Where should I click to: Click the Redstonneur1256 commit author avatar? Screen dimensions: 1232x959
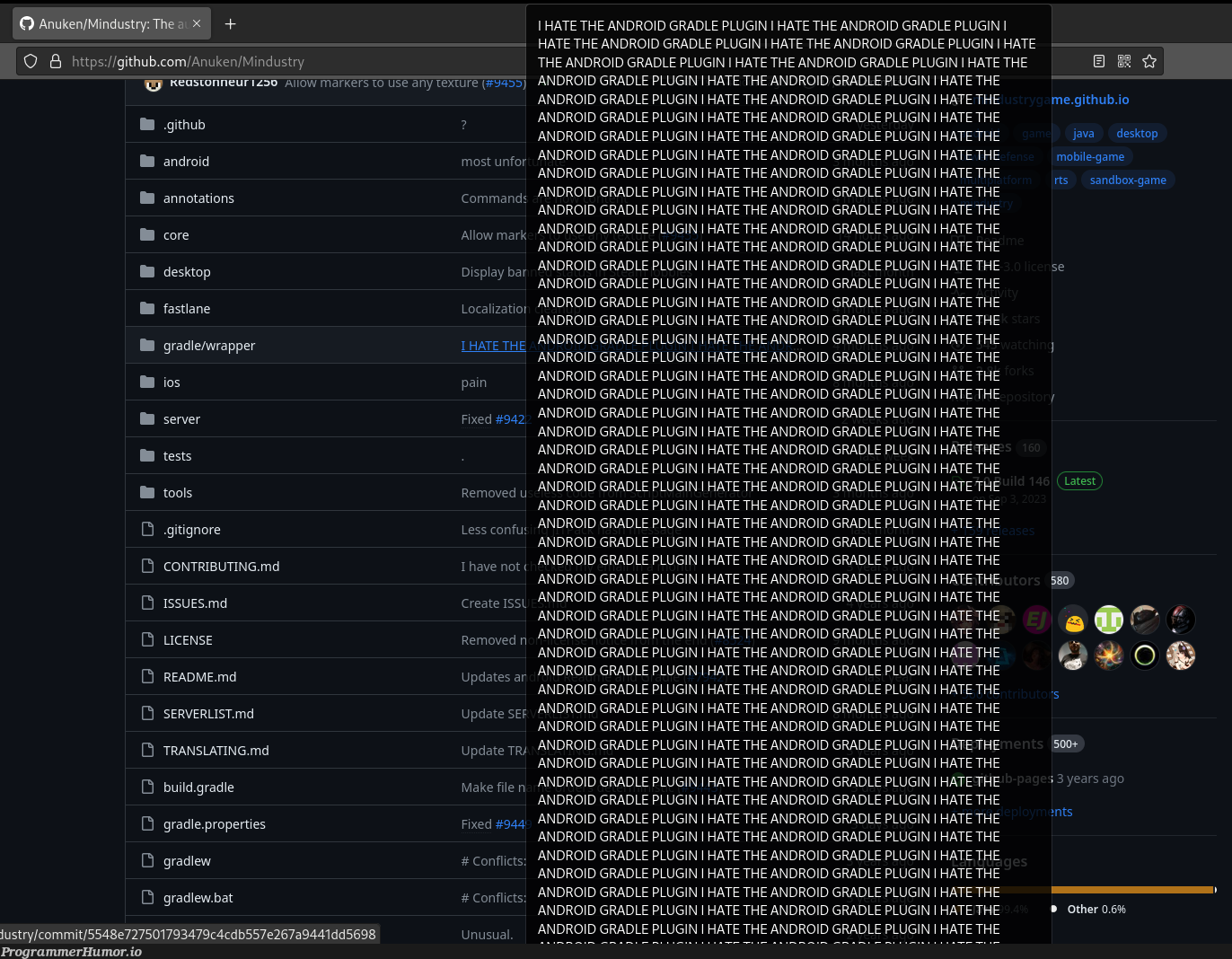coord(154,84)
